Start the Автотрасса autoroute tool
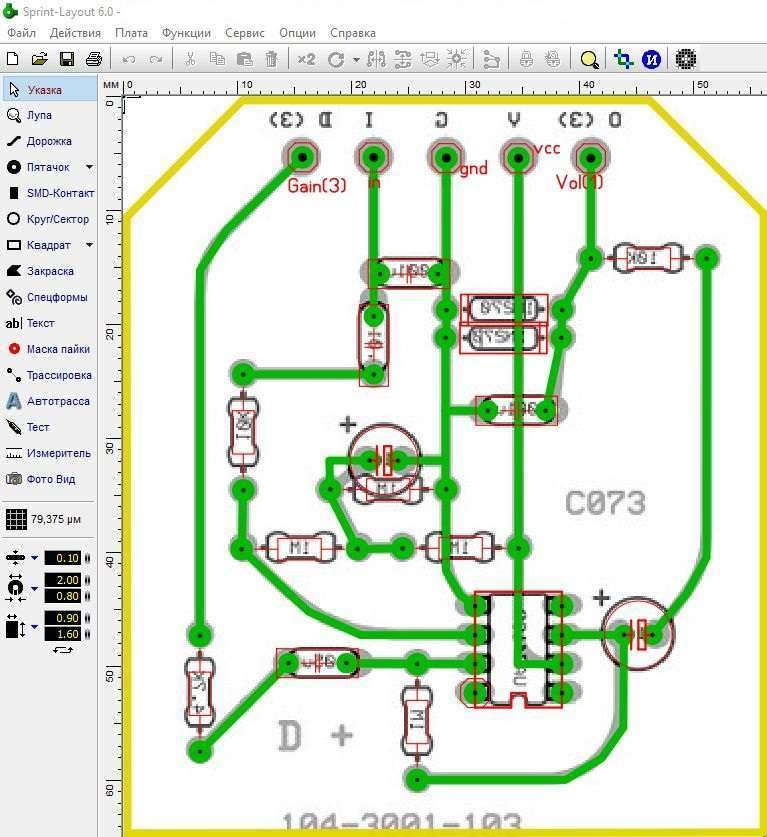Viewport: 767px width, 837px height. pyautogui.click(x=49, y=401)
